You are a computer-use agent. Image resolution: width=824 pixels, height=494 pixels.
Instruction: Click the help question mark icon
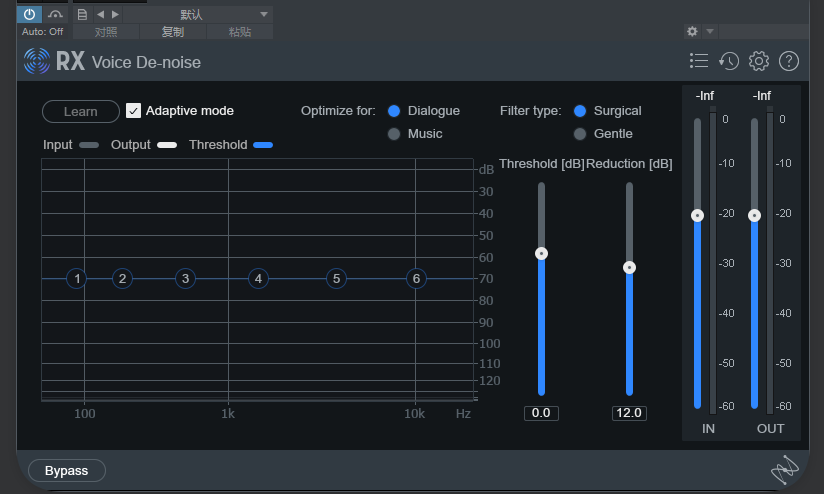(x=789, y=61)
